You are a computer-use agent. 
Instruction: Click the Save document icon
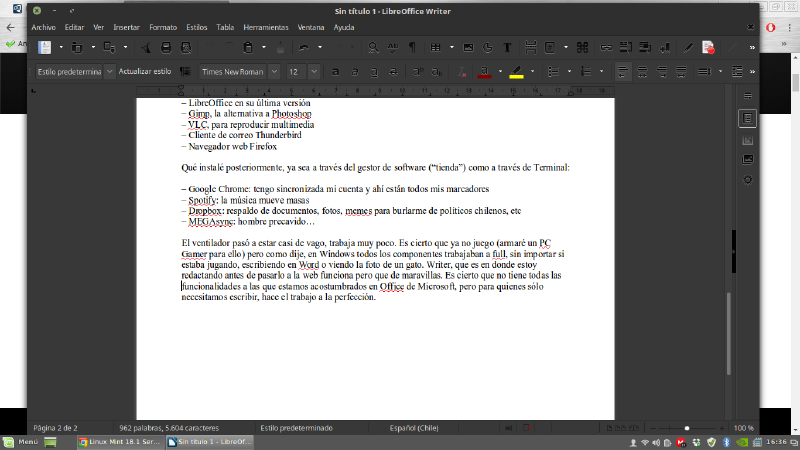click(109, 47)
